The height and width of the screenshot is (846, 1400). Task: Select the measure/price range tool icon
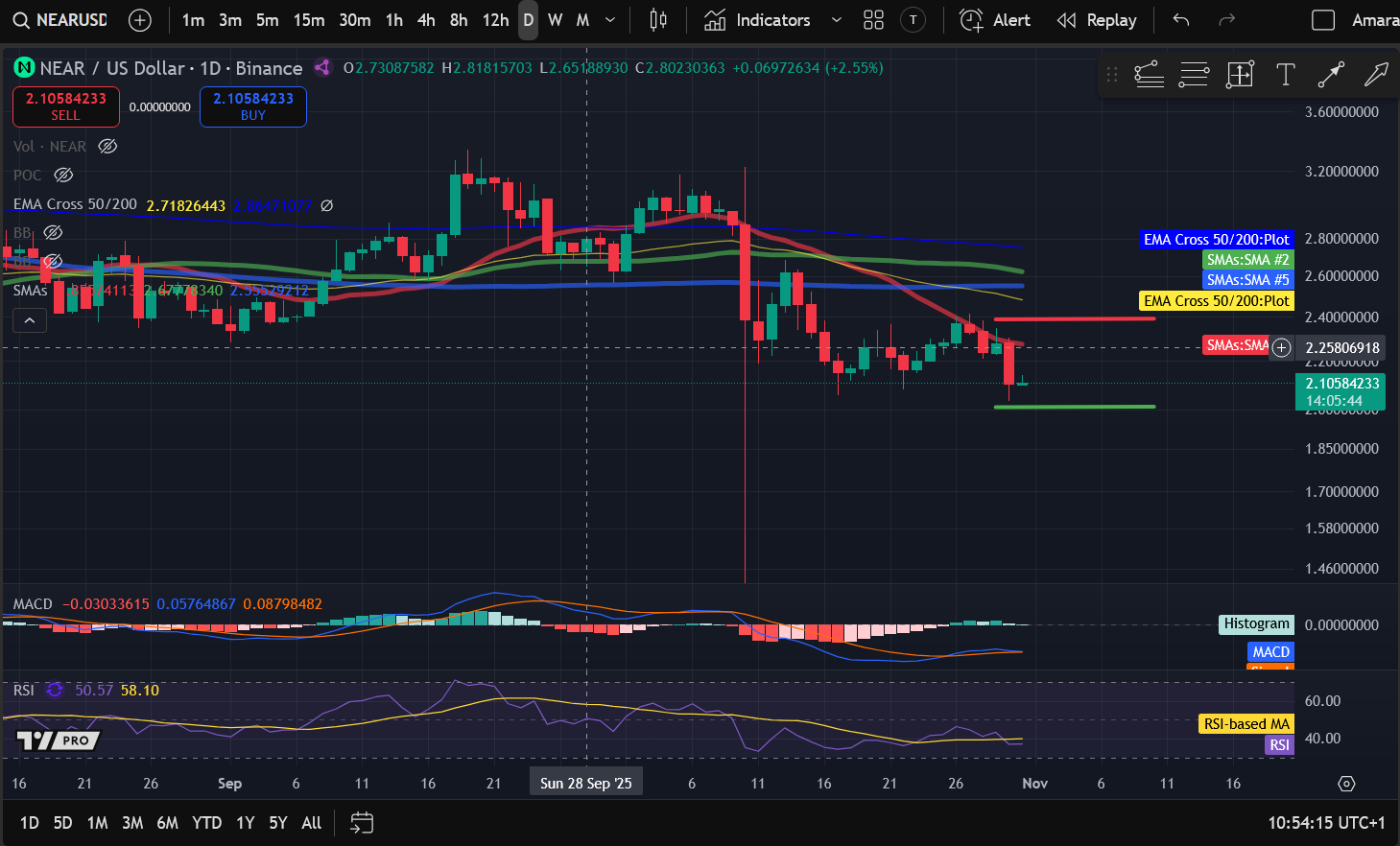(x=1240, y=75)
